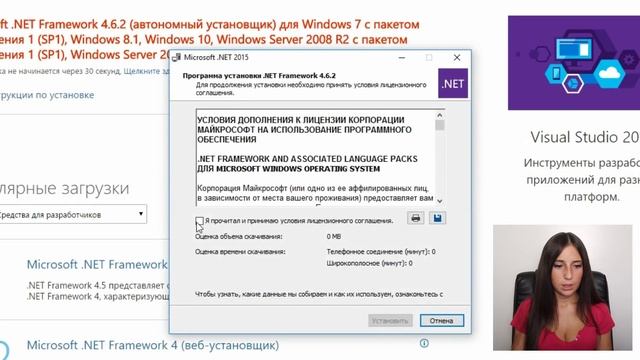Close the Microsoft .NET 2015 dialog
Image resolution: width=640 pixels, height=360 pixels.
[x=457, y=58]
